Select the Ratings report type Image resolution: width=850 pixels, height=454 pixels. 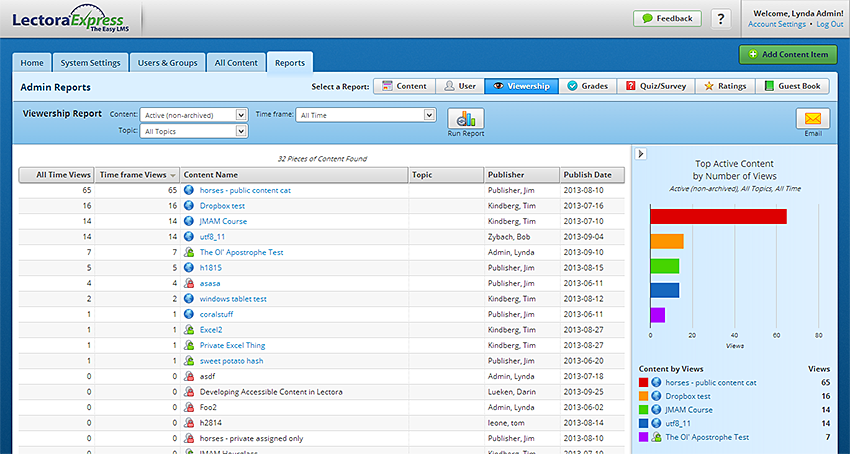[x=725, y=86]
